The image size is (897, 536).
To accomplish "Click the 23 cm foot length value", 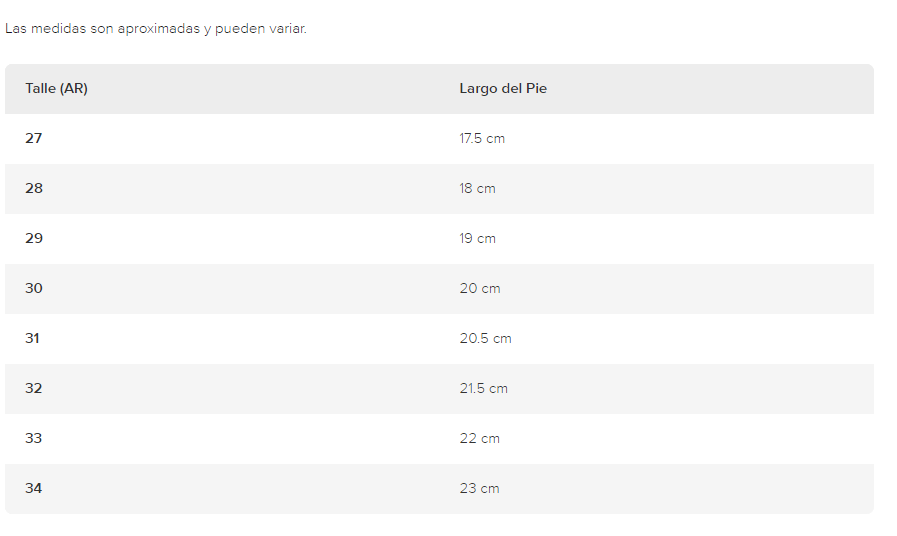I will click(479, 488).
